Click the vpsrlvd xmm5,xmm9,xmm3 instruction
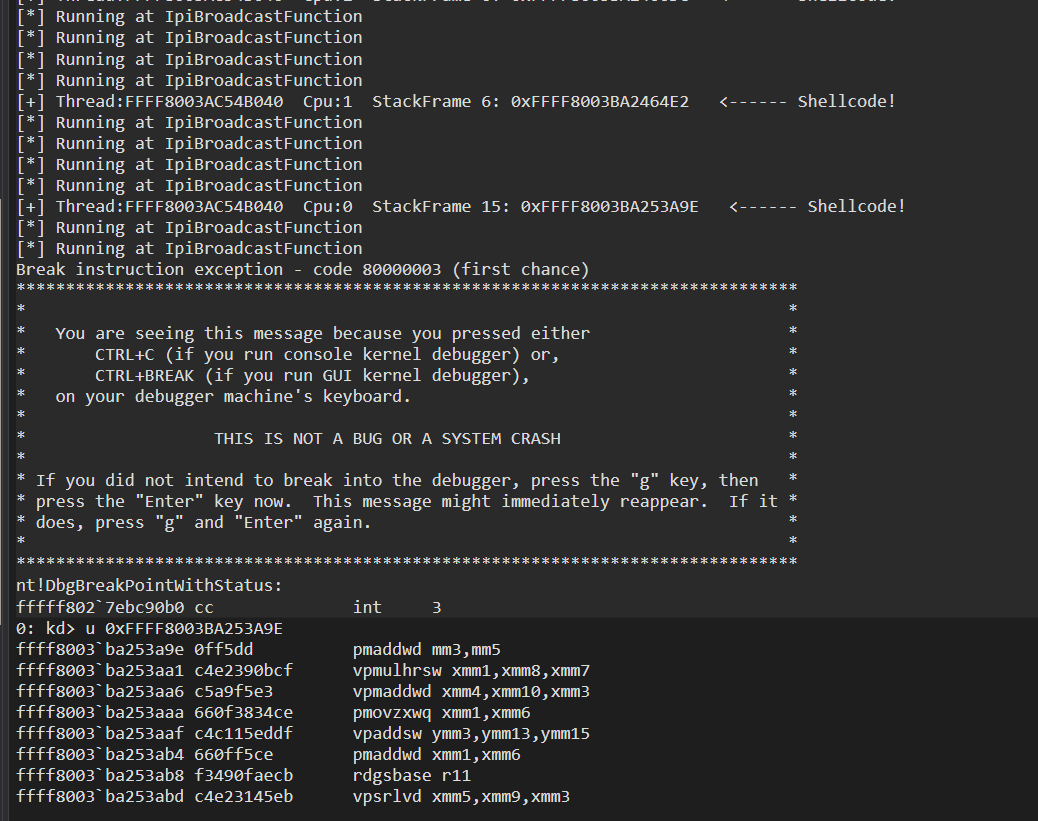1038x821 pixels. pyautogui.click(x=461, y=796)
